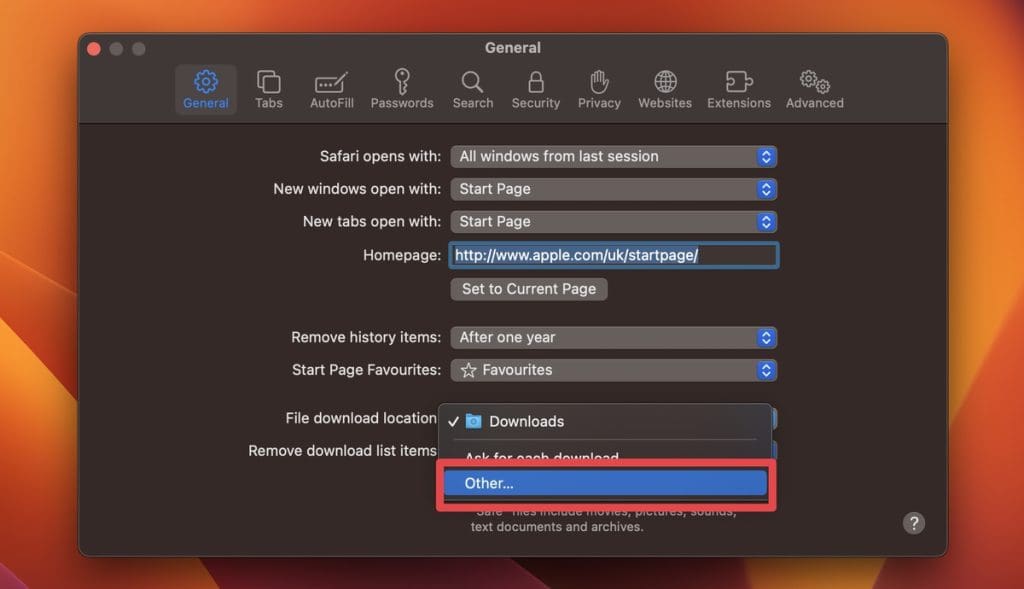The height and width of the screenshot is (589, 1024).
Task: Show the Privacy preferences pane
Action: (x=599, y=89)
